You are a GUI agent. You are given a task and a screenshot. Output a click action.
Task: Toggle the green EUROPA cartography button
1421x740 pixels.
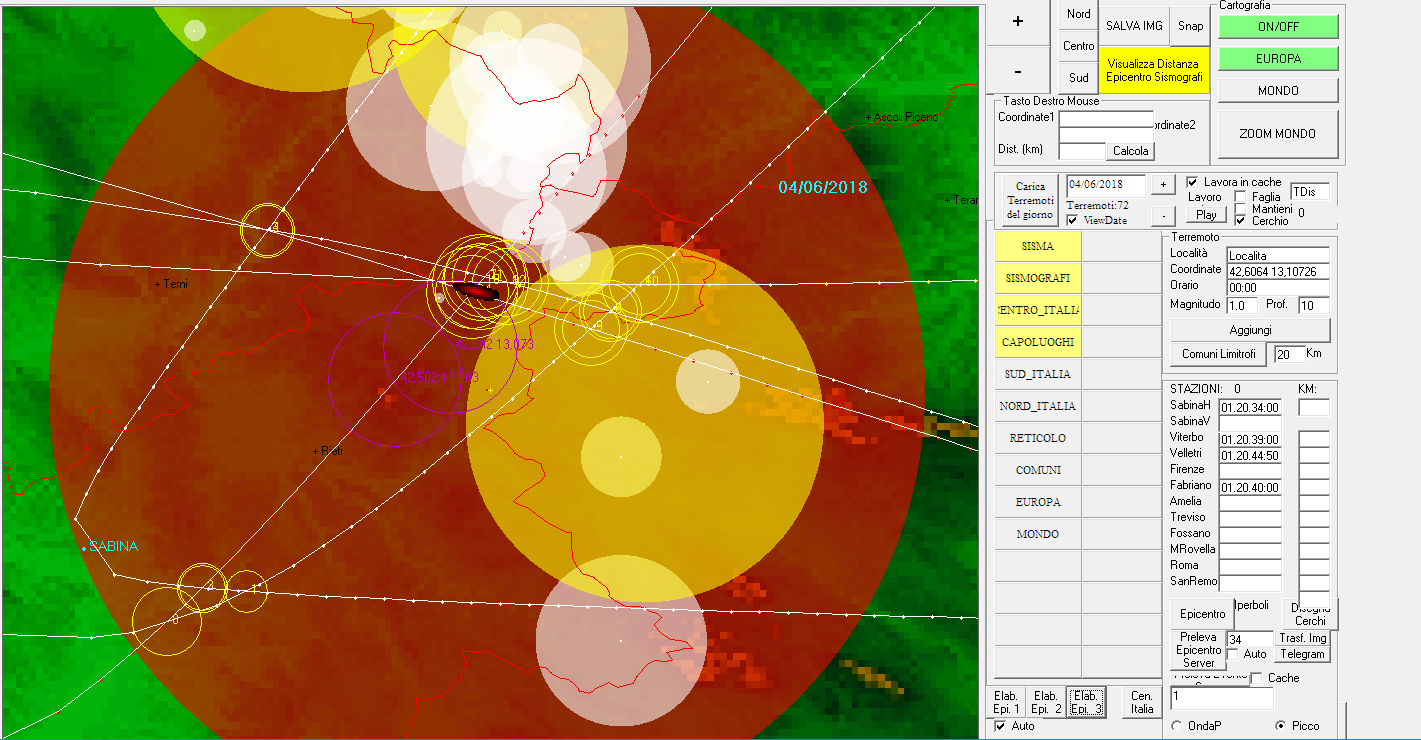point(1278,59)
